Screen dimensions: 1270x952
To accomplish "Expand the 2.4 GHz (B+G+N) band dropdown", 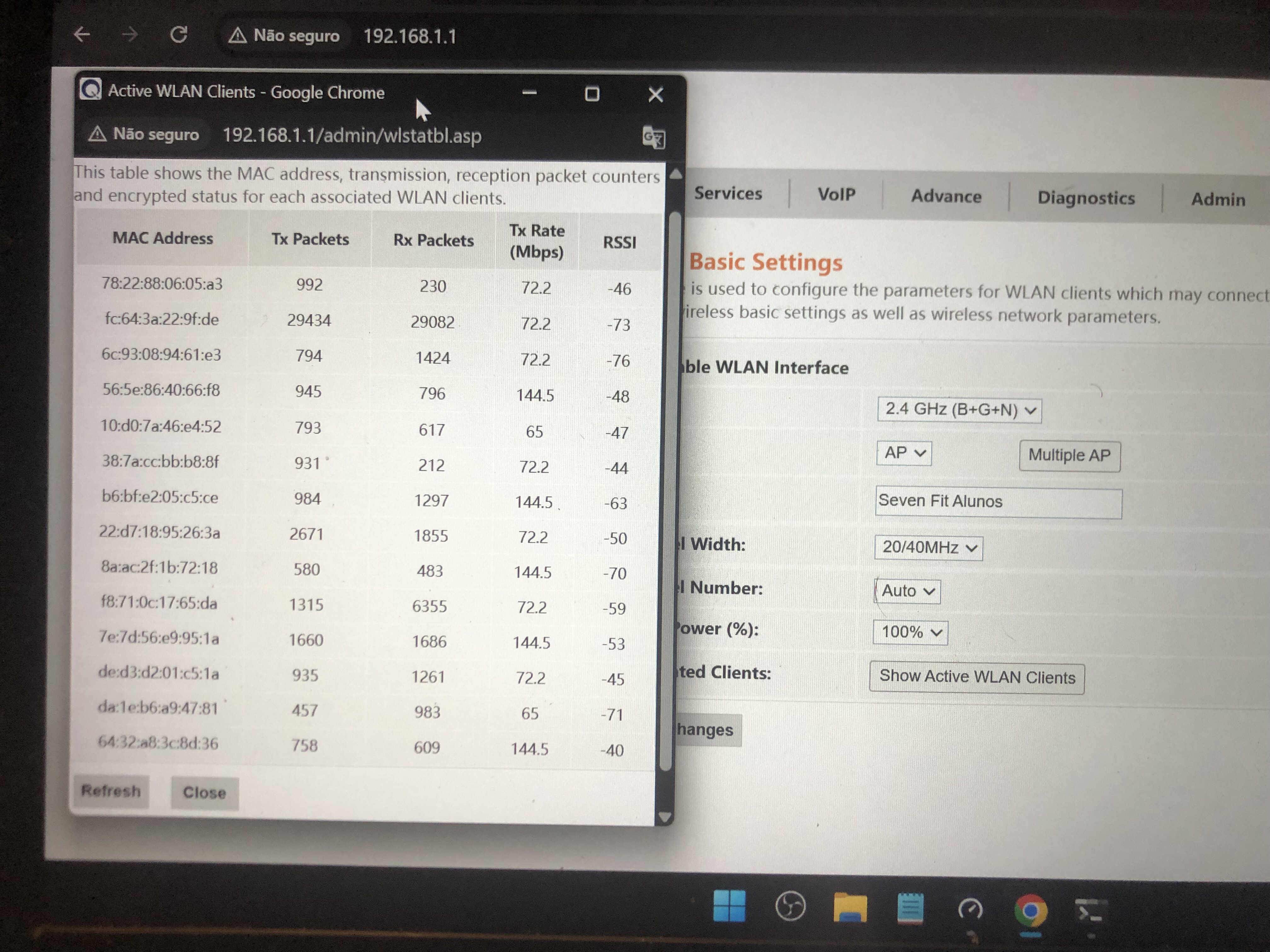I will (x=959, y=410).
